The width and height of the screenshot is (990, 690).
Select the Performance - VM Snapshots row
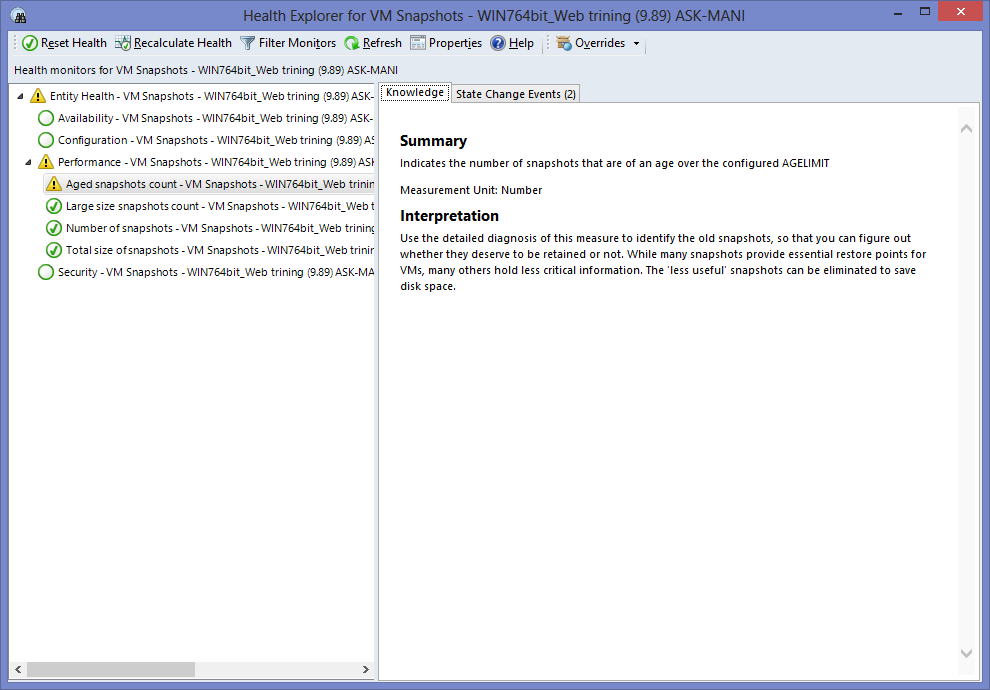[x=215, y=162]
